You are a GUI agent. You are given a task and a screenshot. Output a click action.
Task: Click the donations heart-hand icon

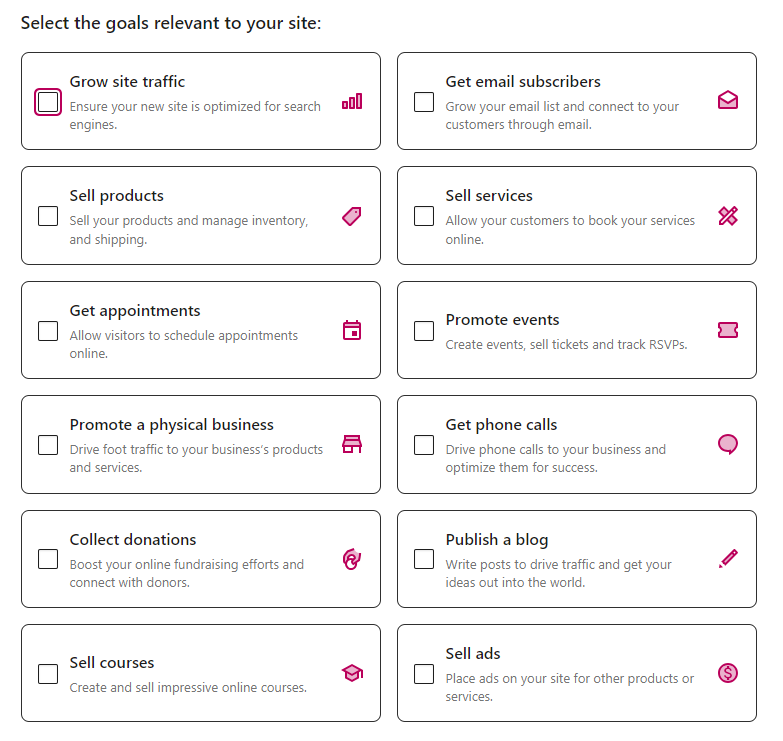[x=352, y=559]
